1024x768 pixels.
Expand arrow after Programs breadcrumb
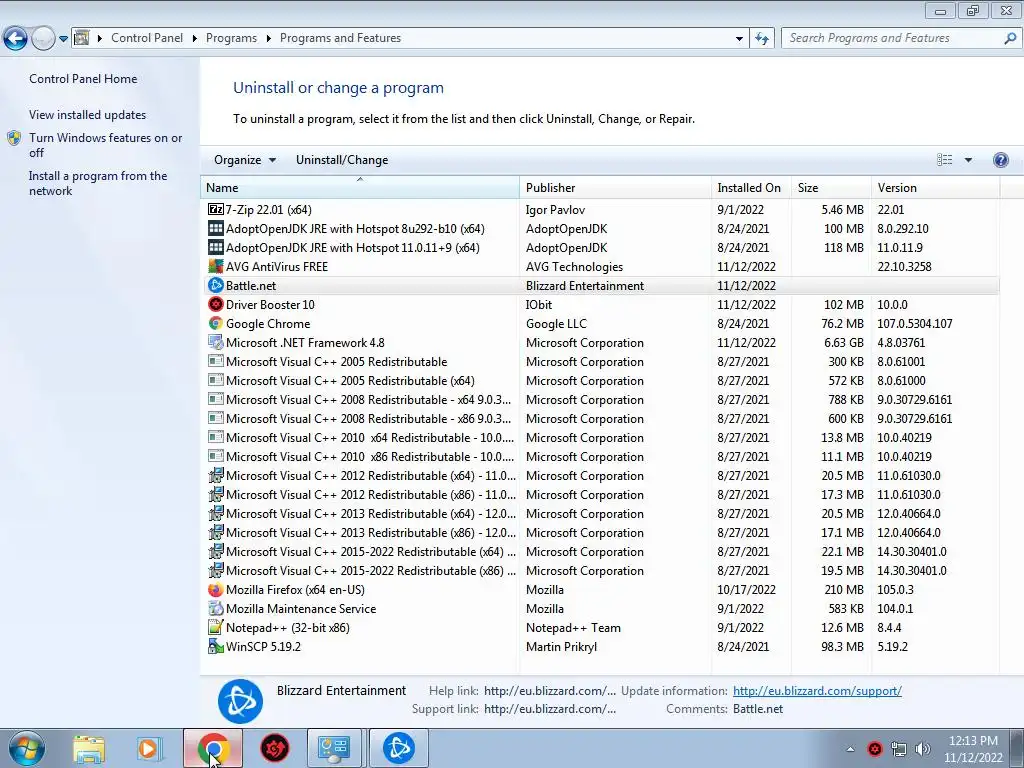(x=268, y=39)
